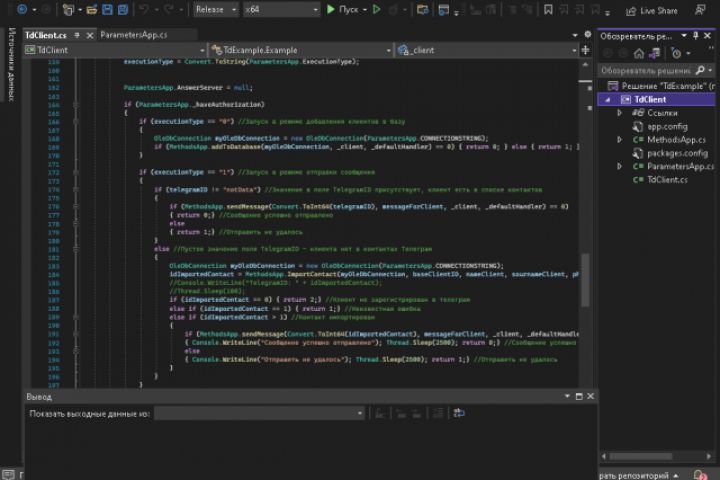Open the Пуск dropdown arrow
The height and width of the screenshot is (480, 720).
click(365, 10)
